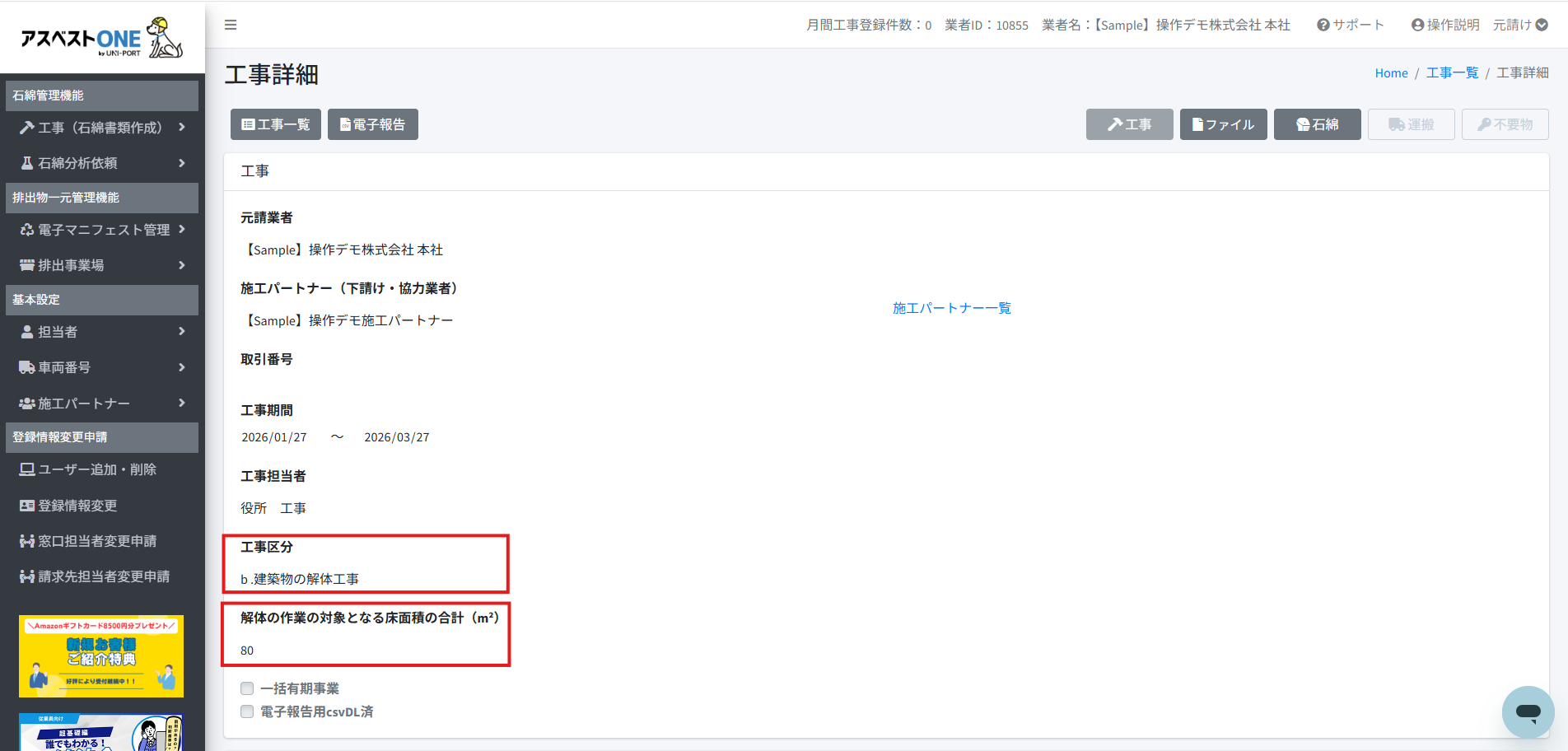Check the 一括有期事業 checkbox
The width and height of the screenshot is (1568, 751).
point(247,688)
